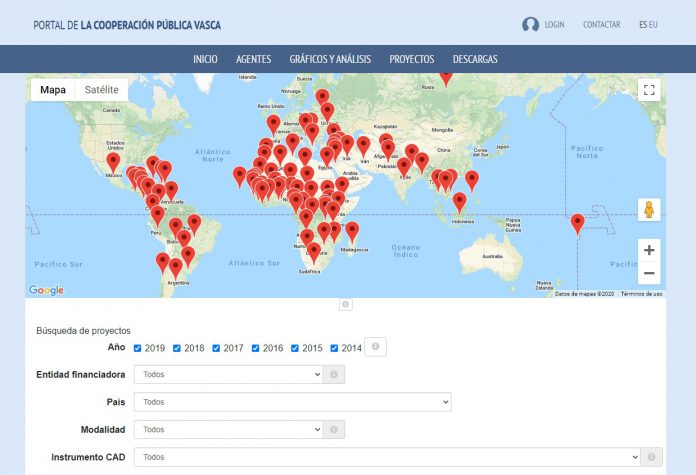Go to the AGENTES menu item
Viewport: 696px width, 475px height.
click(253, 59)
